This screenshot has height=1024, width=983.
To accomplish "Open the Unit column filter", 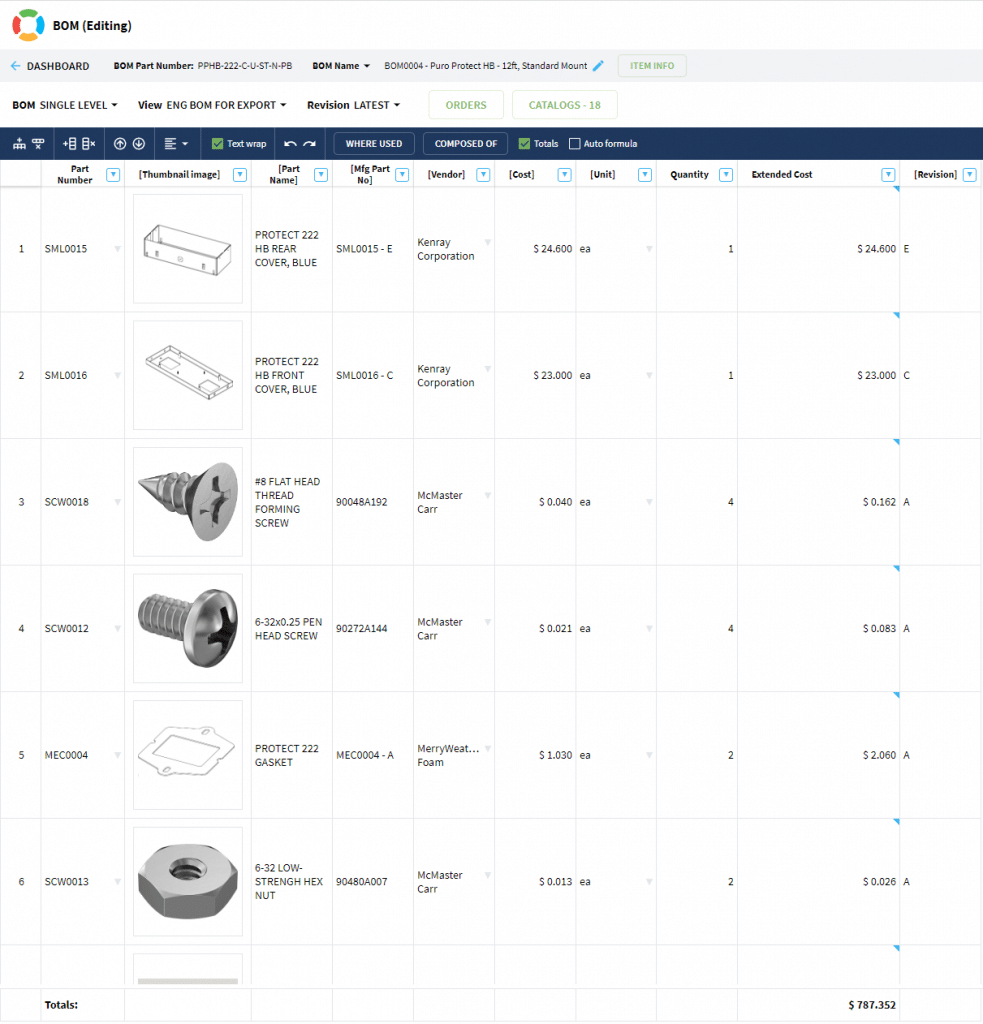I will [645, 174].
